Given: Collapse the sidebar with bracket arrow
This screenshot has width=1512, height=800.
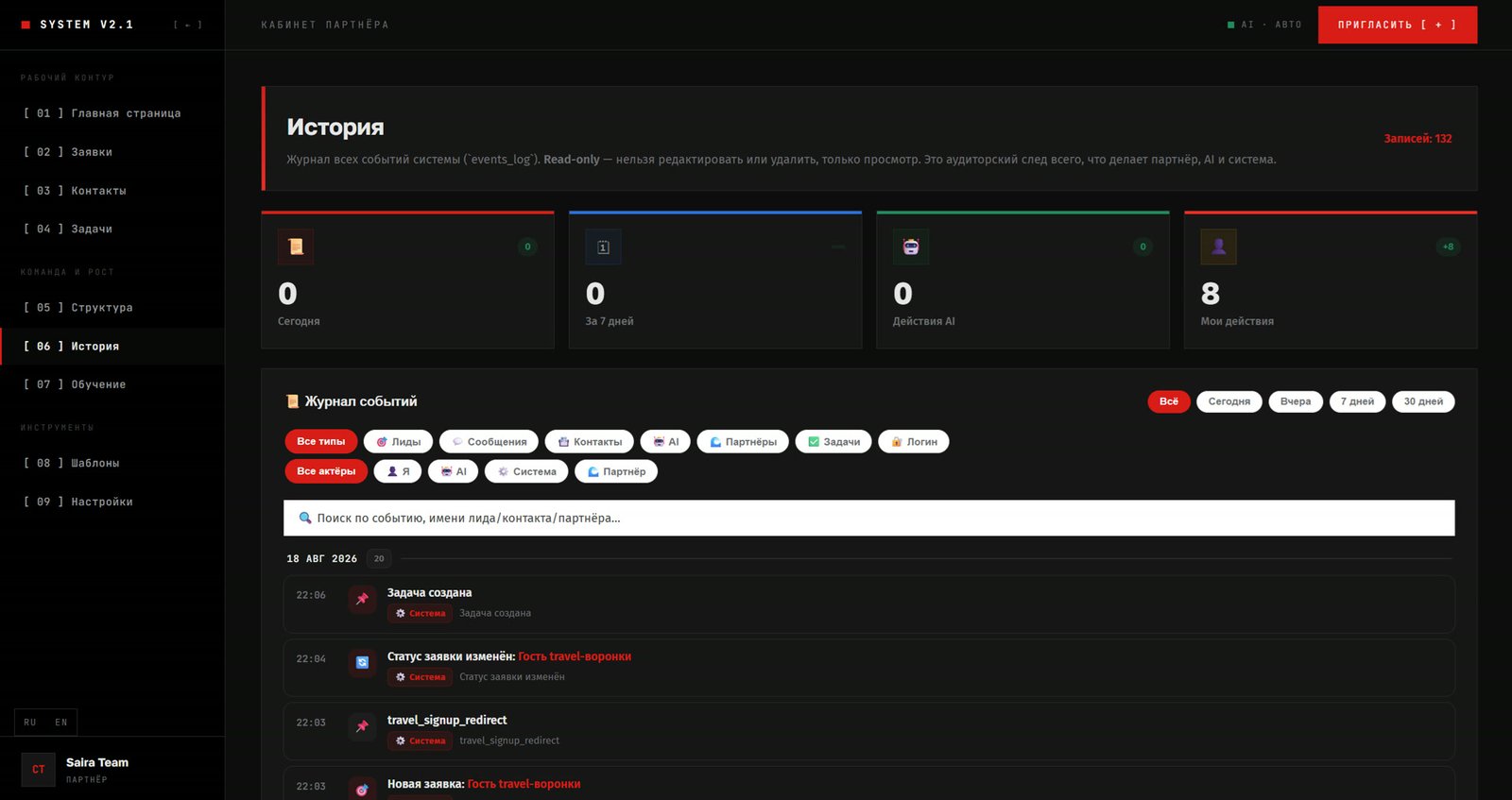Looking at the screenshot, I should [188, 25].
